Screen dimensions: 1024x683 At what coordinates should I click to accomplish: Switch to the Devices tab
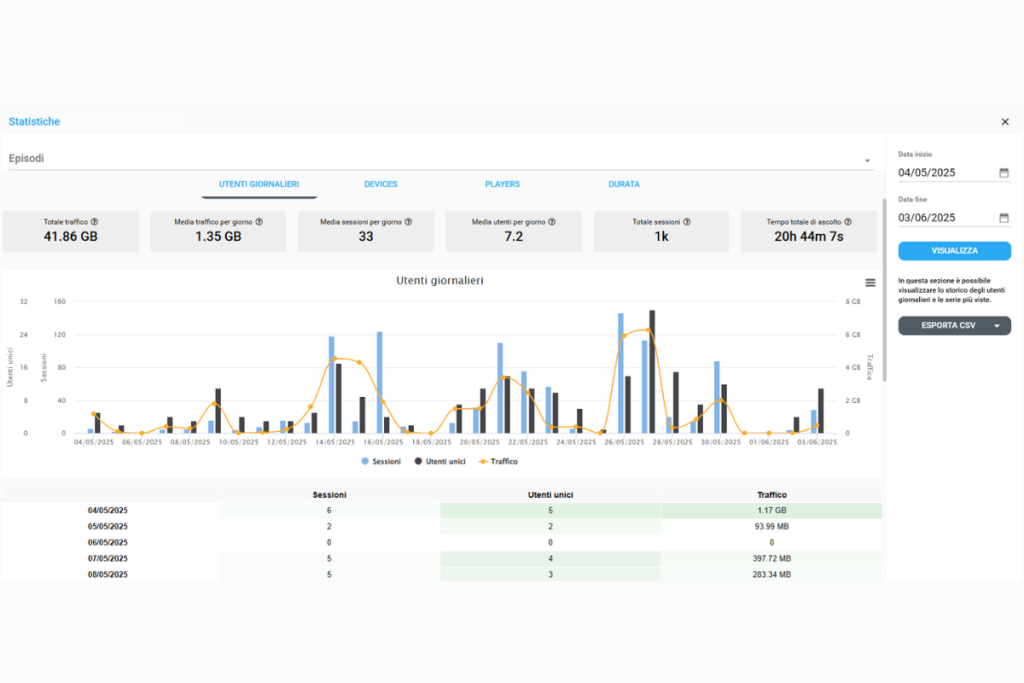(x=381, y=185)
